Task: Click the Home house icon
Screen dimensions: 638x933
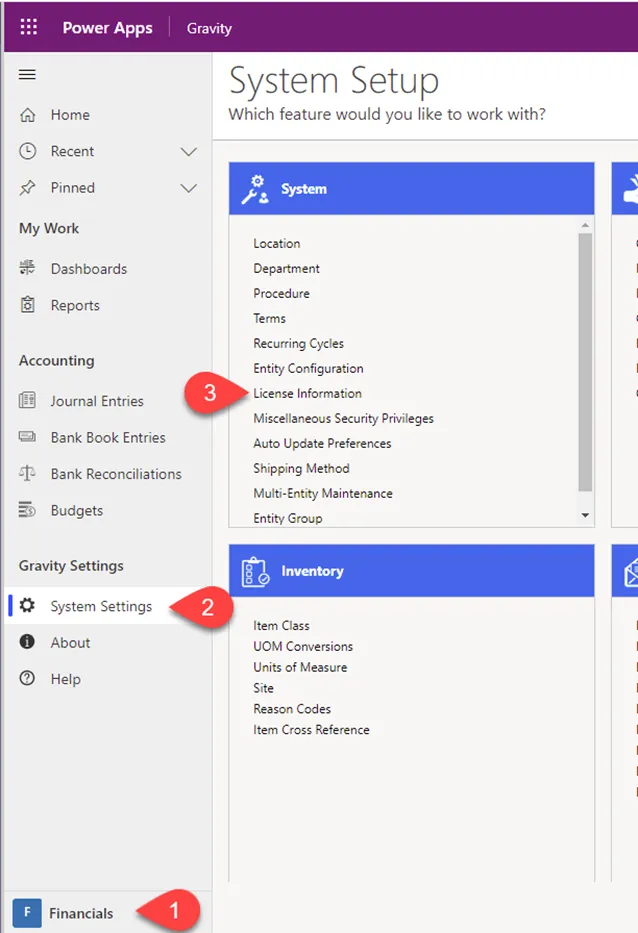Action: tap(27, 115)
